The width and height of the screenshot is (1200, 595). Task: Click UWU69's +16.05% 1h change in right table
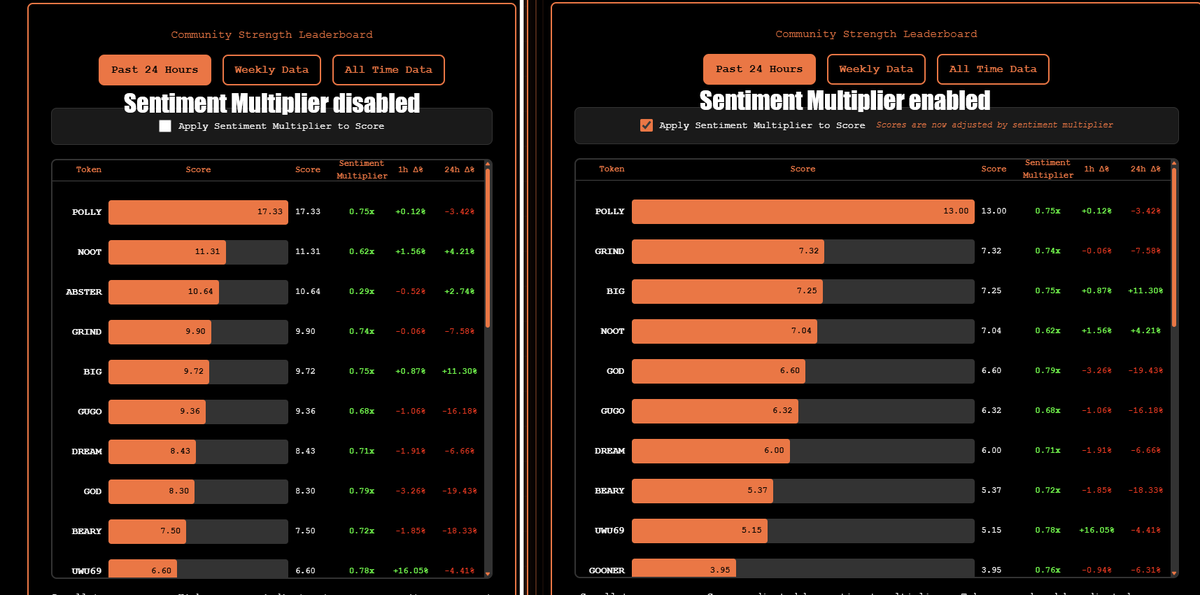click(x=1096, y=531)
